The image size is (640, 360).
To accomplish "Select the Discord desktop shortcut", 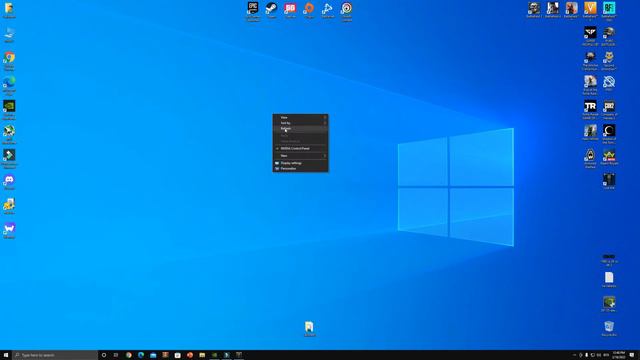I will click(x=9, y=182).
